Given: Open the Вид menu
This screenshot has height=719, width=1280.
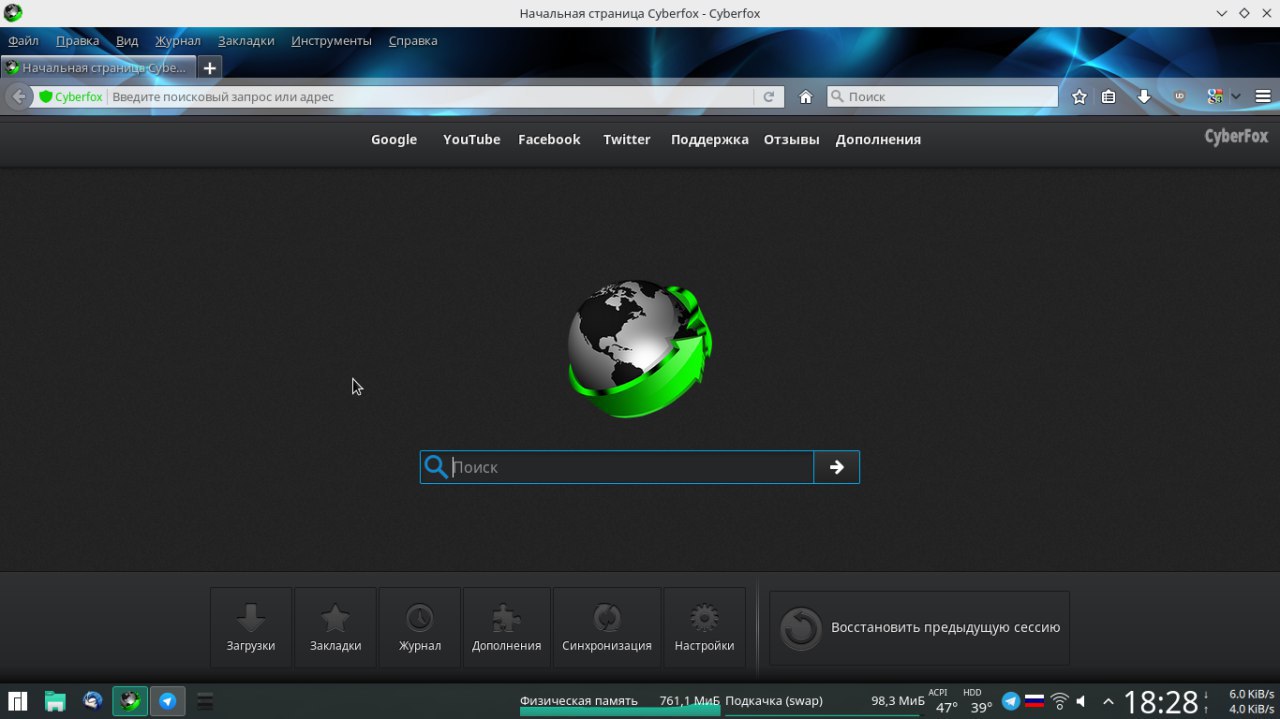Looking at the screenshot, I should tap(127, 41).
